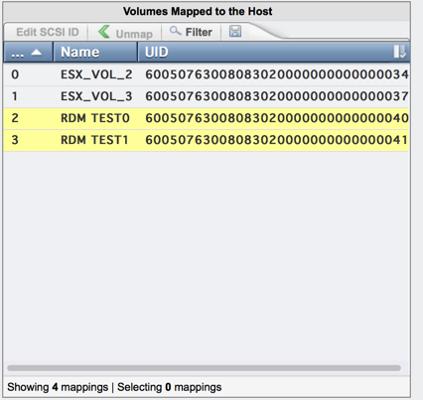Sort by the SCSI ID column header
Viewport: 423px width, 400px height.
click(28, 52)
